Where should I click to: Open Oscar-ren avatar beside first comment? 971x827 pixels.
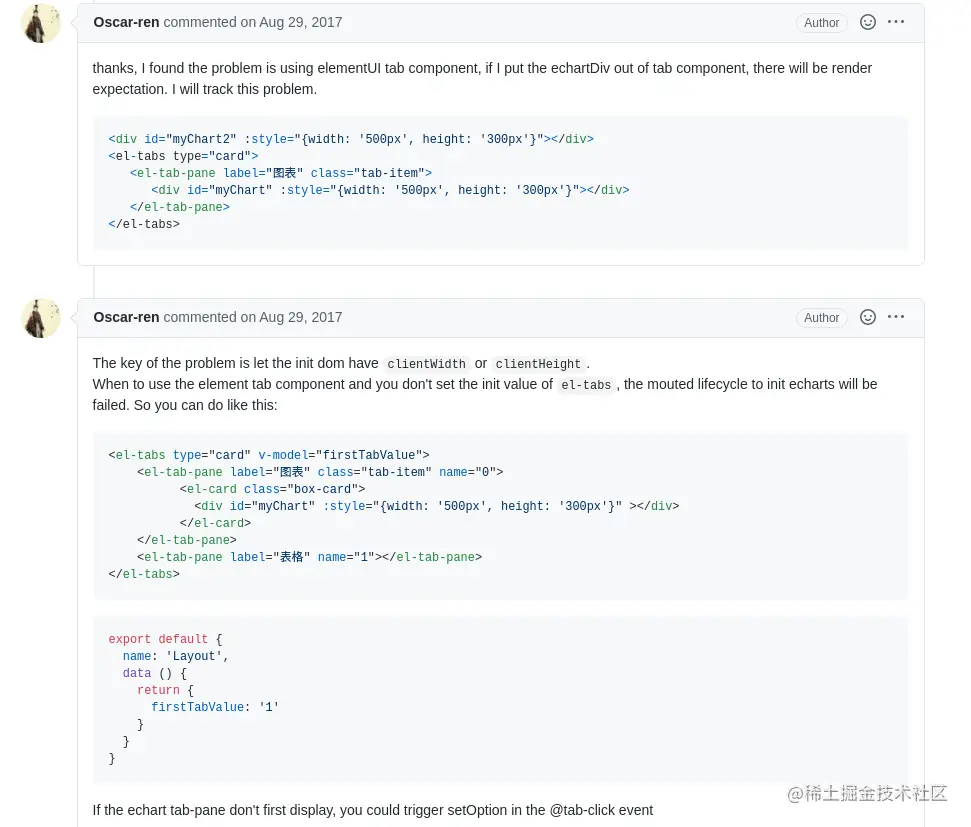coord(41,24)
